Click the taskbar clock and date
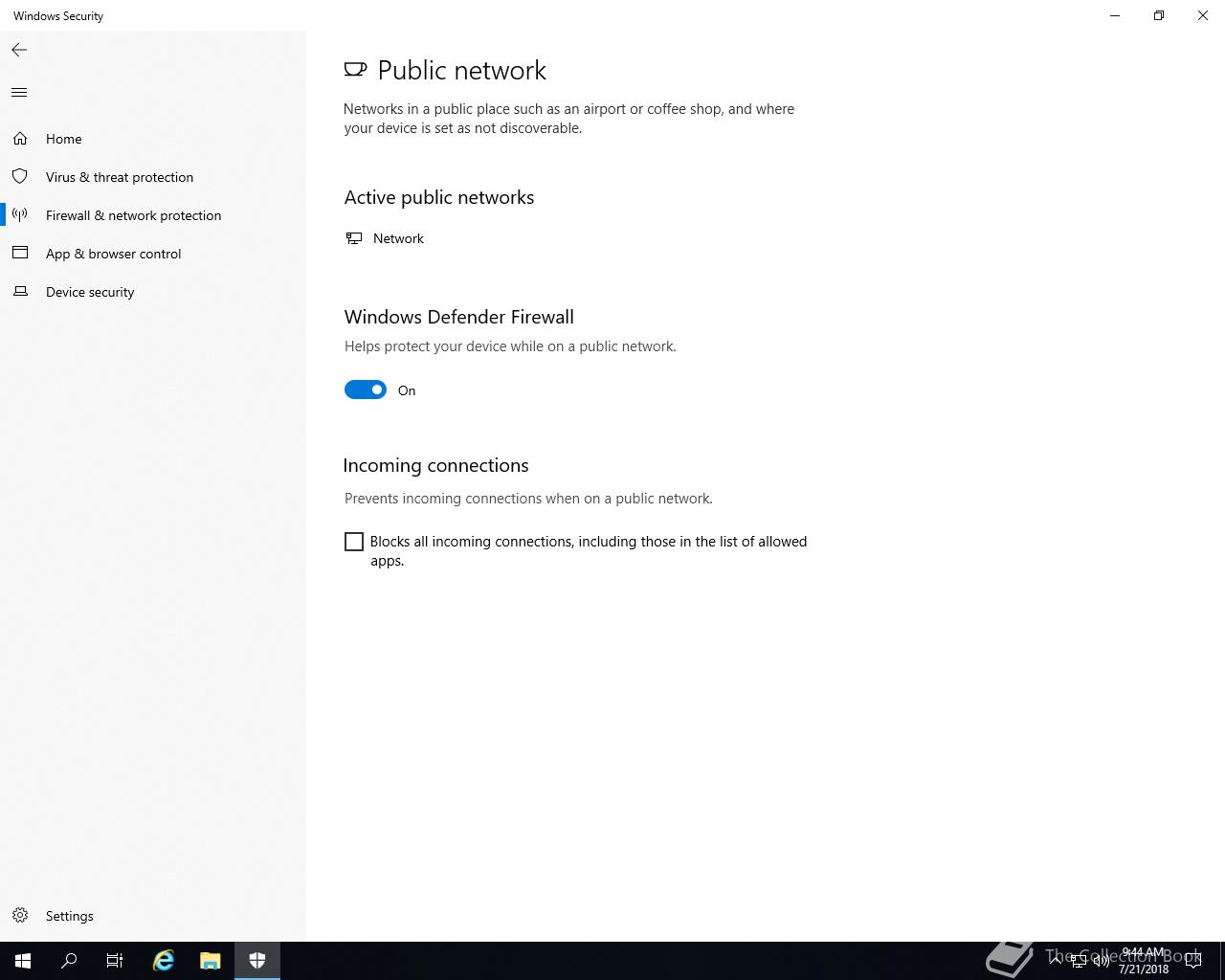This screenshot has height=980, width=1225. click(x=1144, y=961)
